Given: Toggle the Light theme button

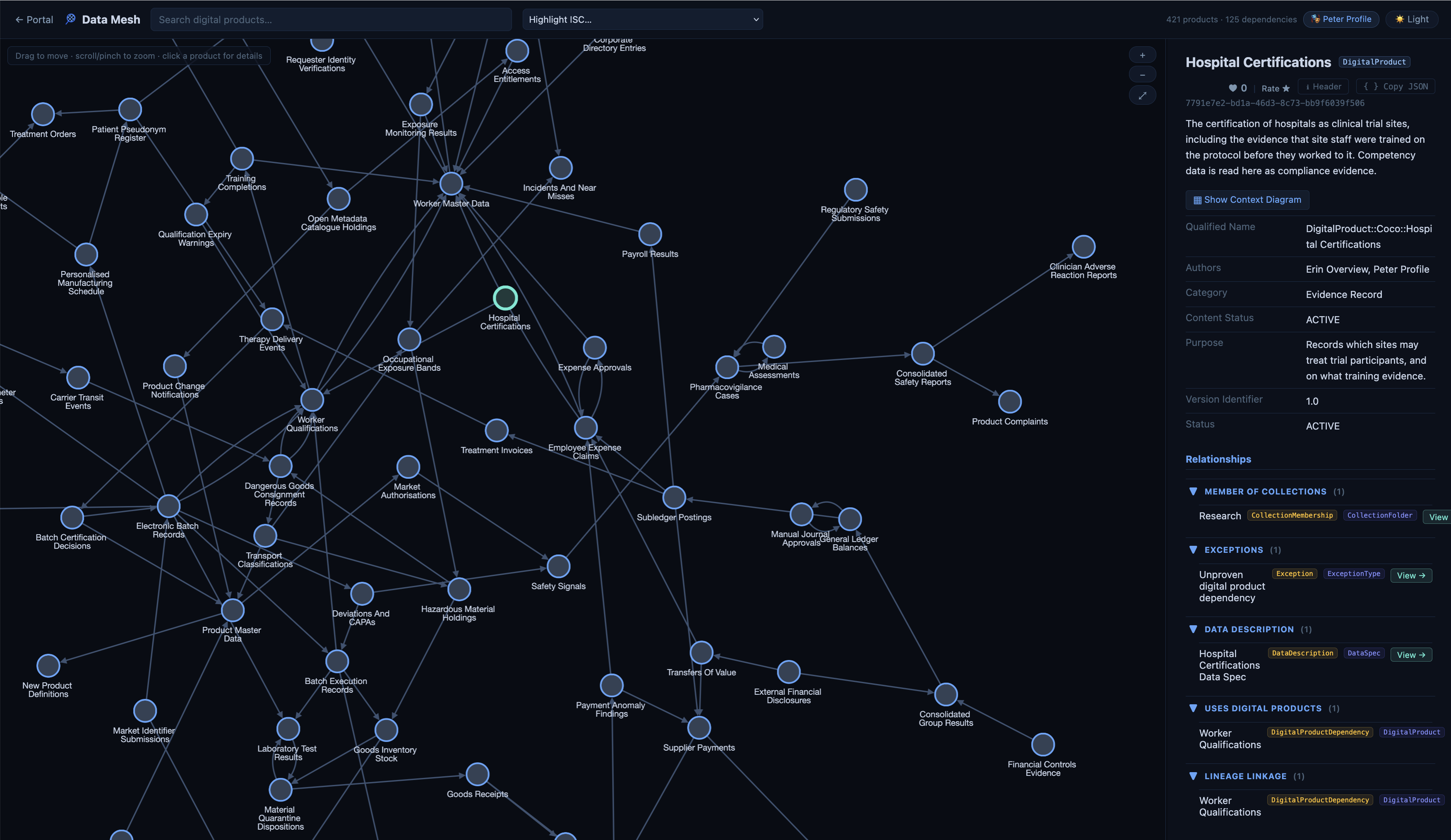Looking at the screenshot, I should point(1411,19).
